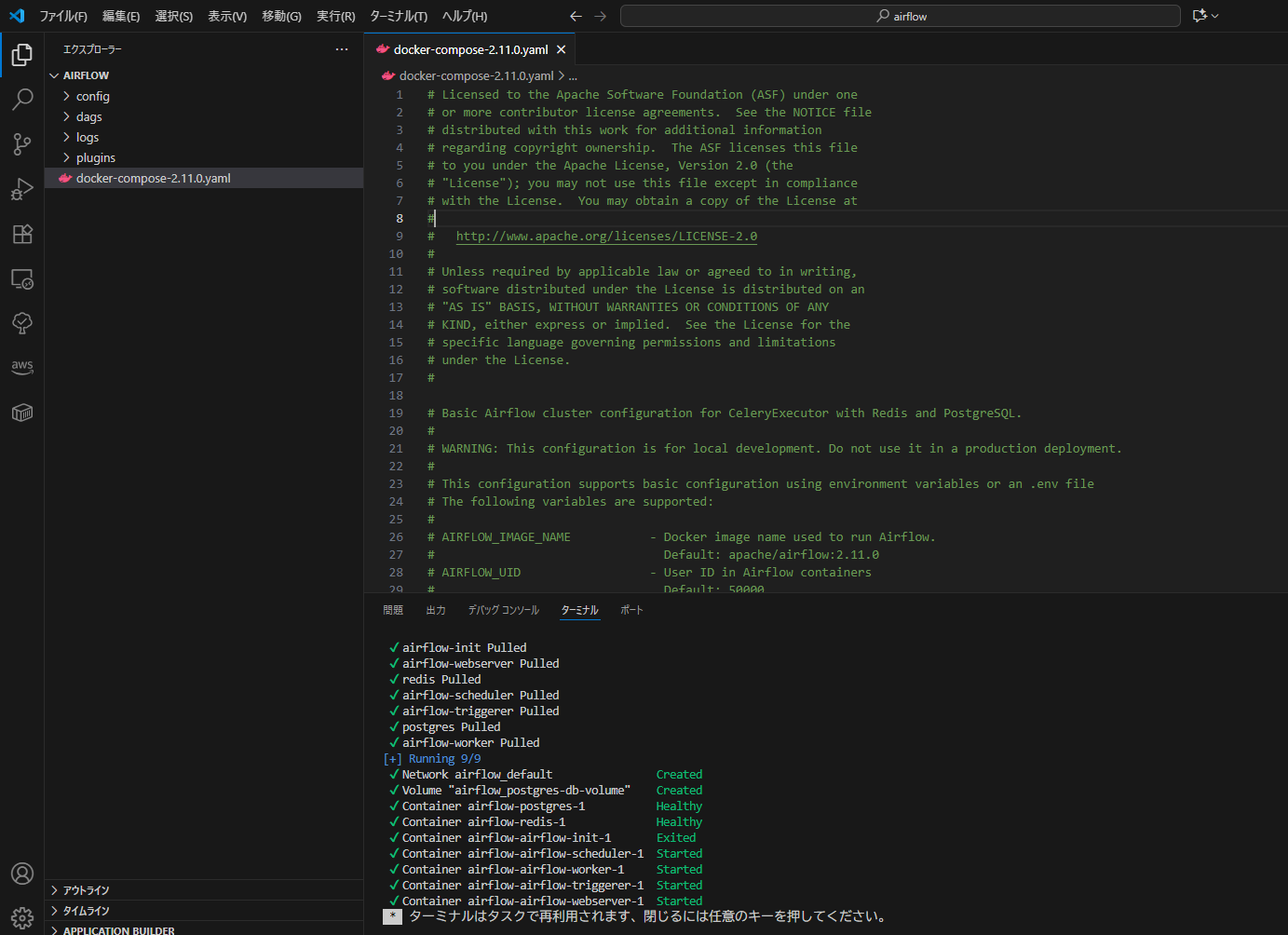Go back with the left arrow

(576, 16)
